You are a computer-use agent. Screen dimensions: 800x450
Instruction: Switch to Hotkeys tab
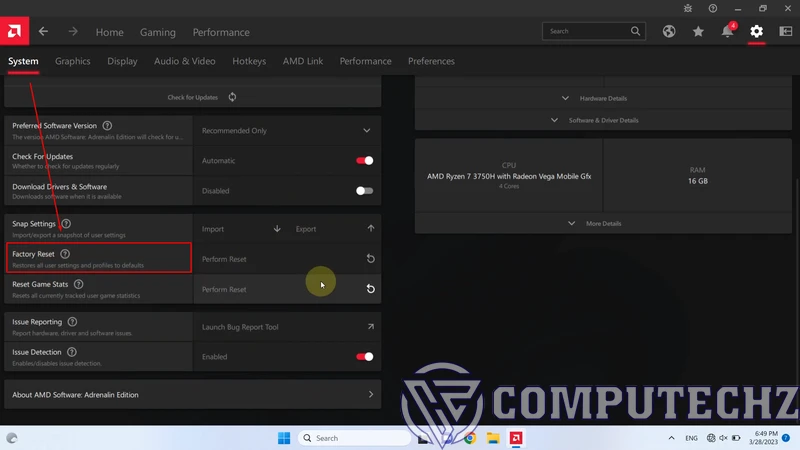pos(249,61)
